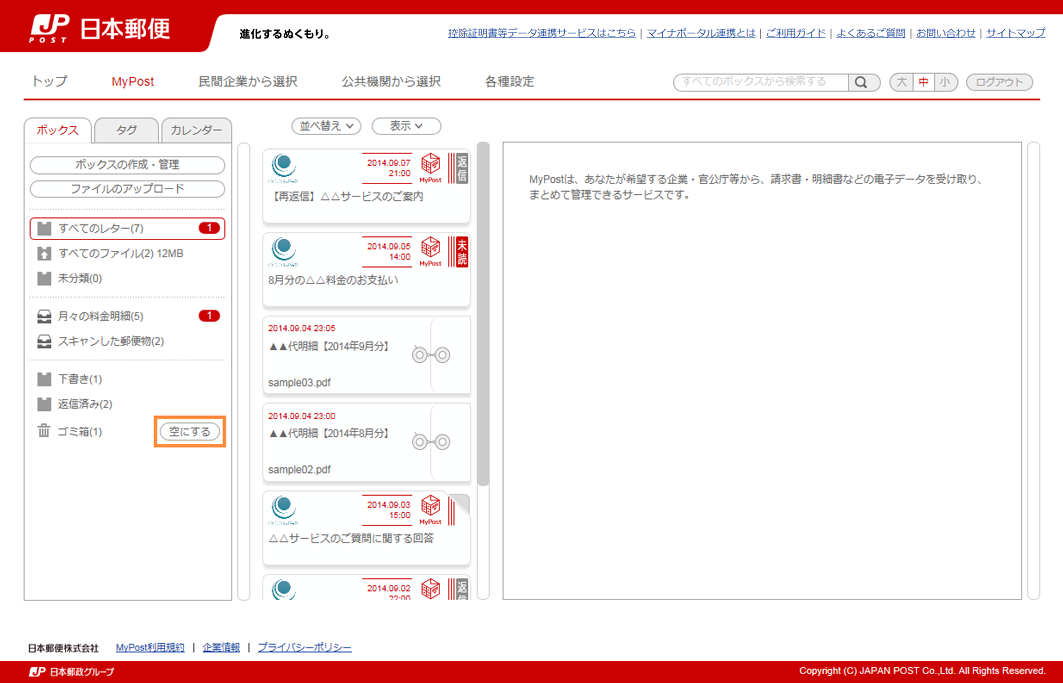Click MyPost icon on 2014.09.03 letter
The height and width of the screenshot is (683, 1063).
(430, 510)
